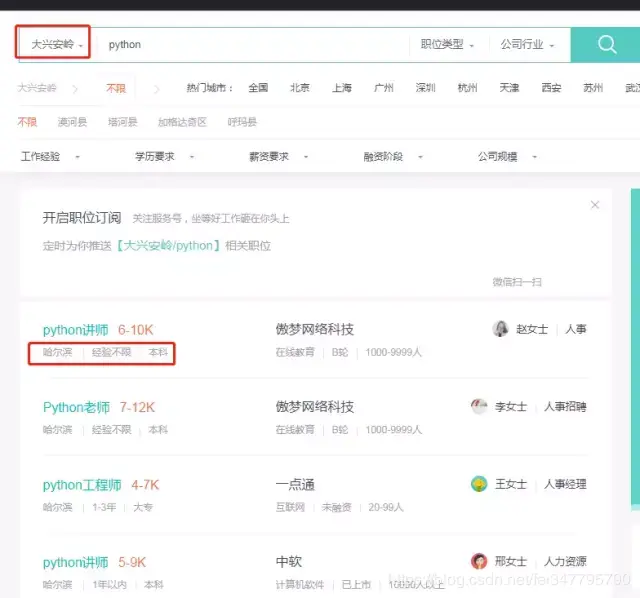The image size is (640, 598).
Task: Open 一点通 company link
Action: point(295,485)
